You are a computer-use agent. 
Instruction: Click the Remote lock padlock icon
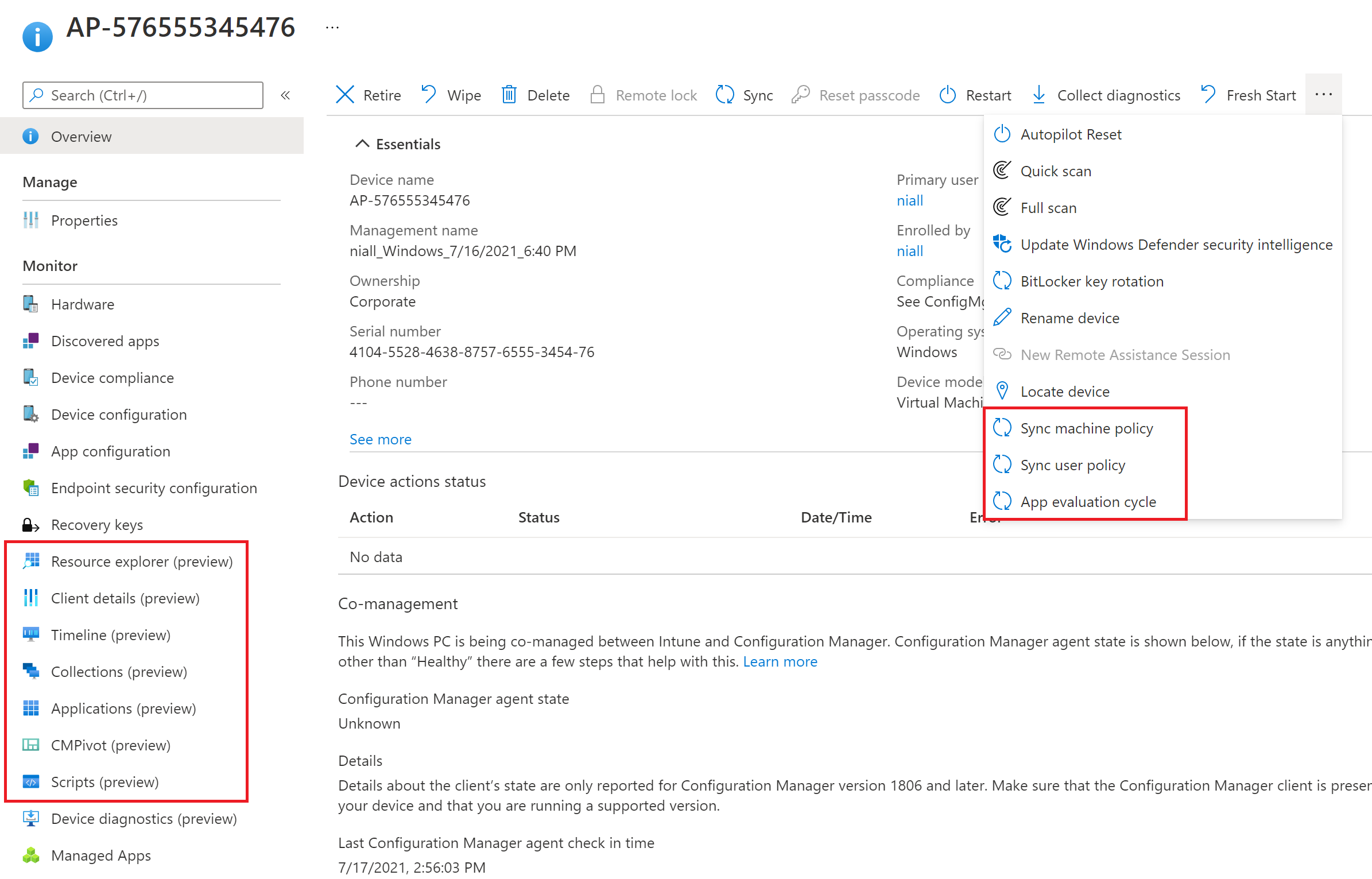coord(598,94)
